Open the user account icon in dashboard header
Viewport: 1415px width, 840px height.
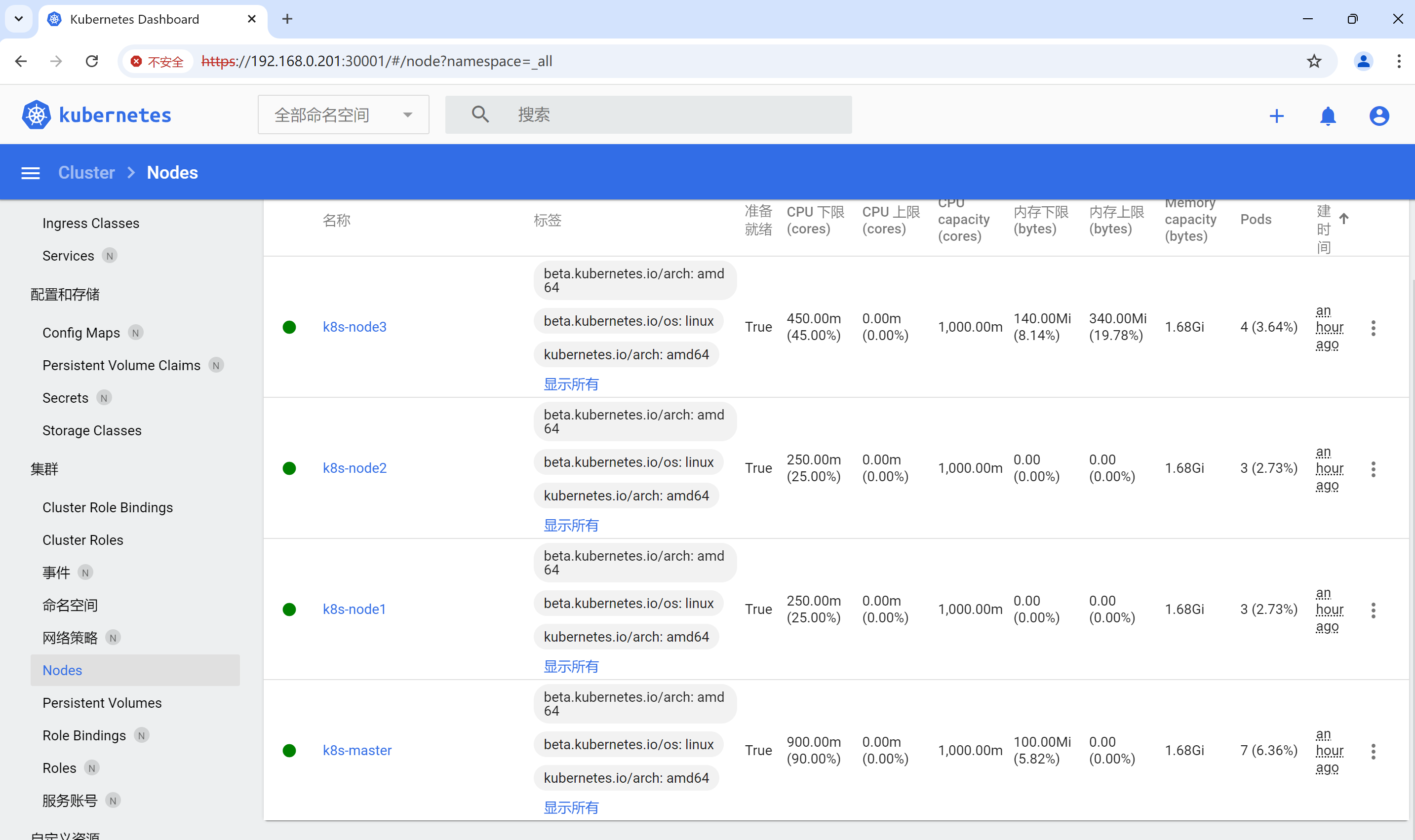pos(1379,116)
